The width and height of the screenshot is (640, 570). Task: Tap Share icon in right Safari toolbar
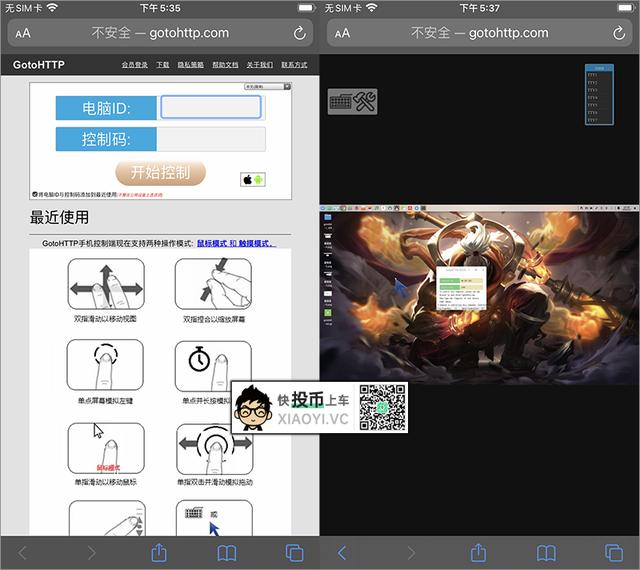pyautogui.click(x=478, y=553)
